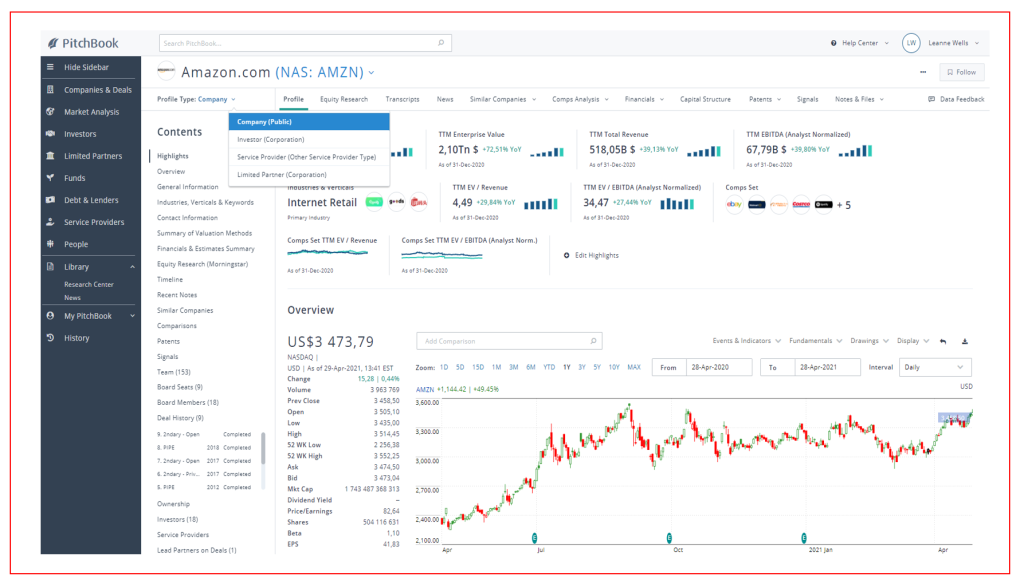1024x584 pixels.
Task: Set chart zoom to MAX
Action: click(x=634, y=367)
